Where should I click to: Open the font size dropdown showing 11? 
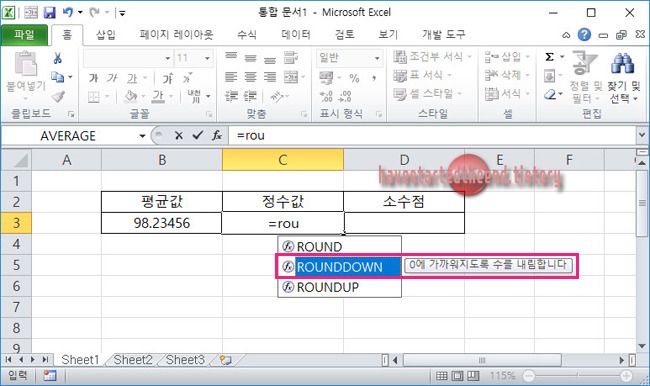click(x=207, y=58)
